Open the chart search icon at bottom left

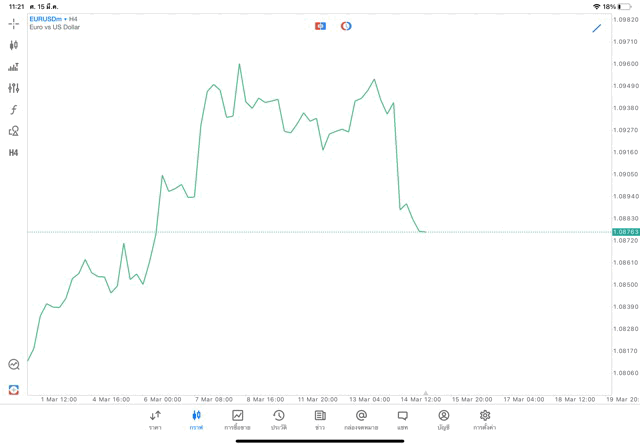click(x=13, y=365)
